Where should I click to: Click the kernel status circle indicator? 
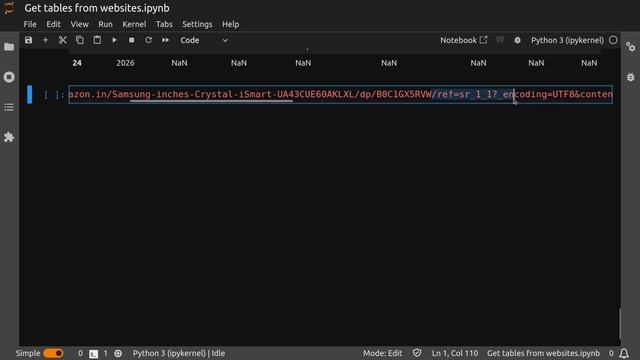pos(613,40)
